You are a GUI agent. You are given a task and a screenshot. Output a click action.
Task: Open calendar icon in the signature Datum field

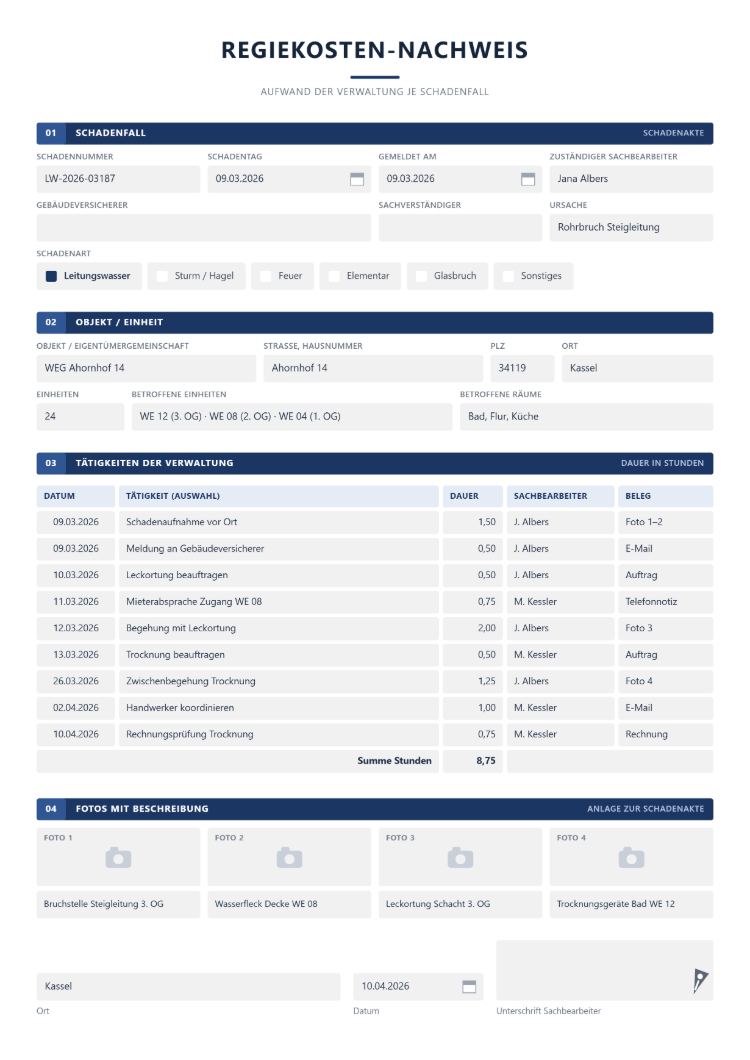coord(469,986)
